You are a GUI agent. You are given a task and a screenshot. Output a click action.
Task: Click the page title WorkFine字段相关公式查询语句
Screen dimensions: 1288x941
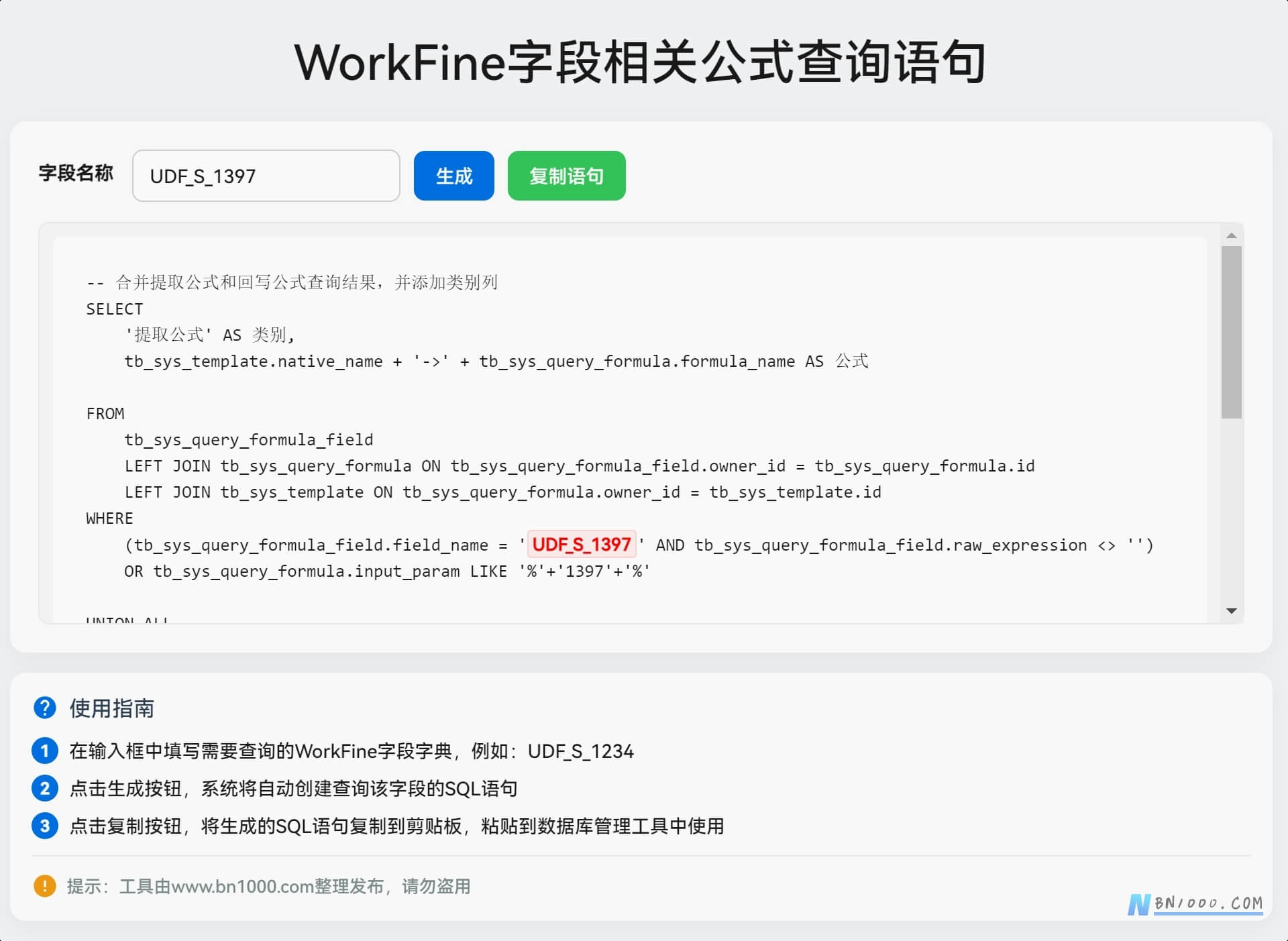coord(640,62)
